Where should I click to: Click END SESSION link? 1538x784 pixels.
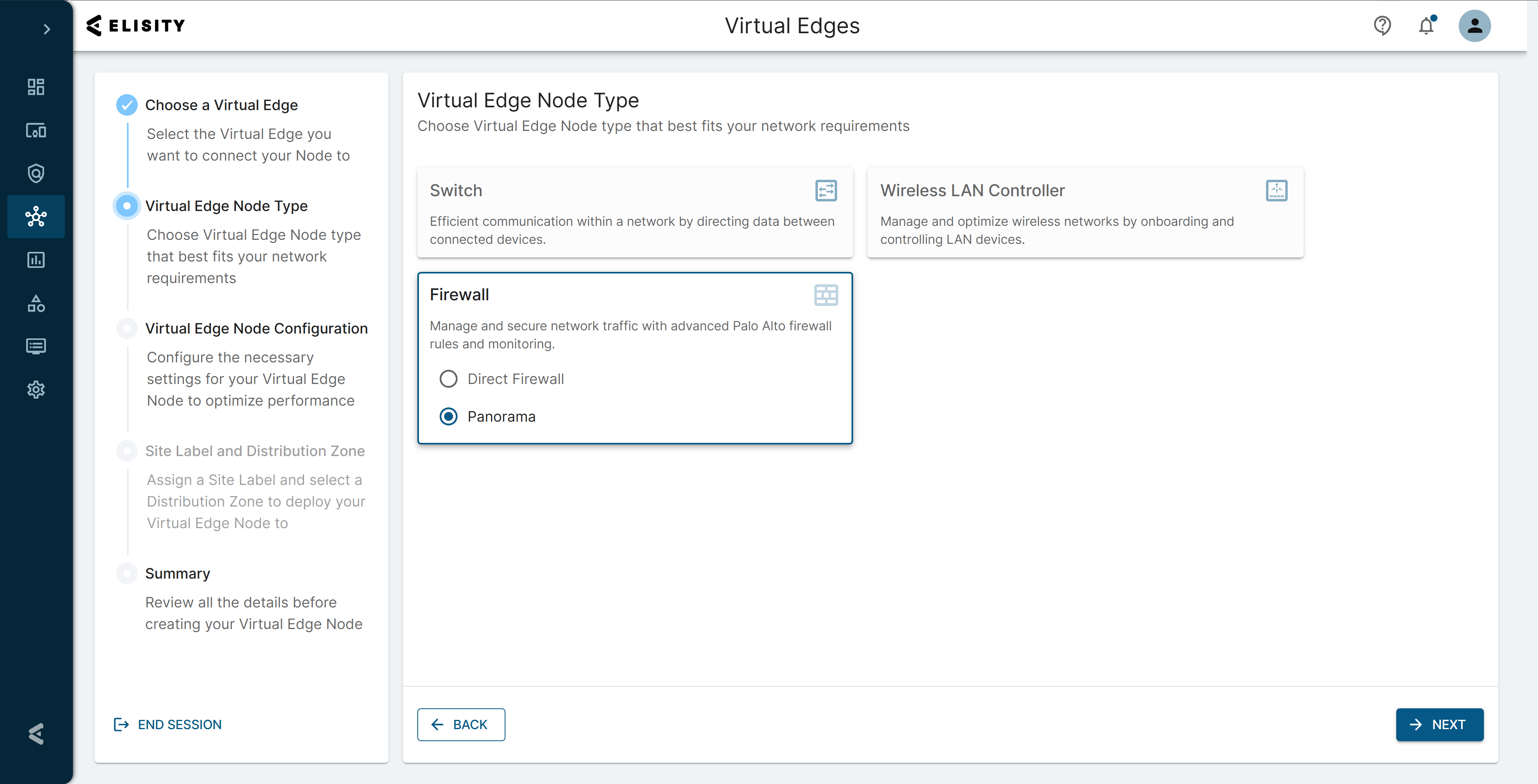pyautogui.click(x=168, y=724)
